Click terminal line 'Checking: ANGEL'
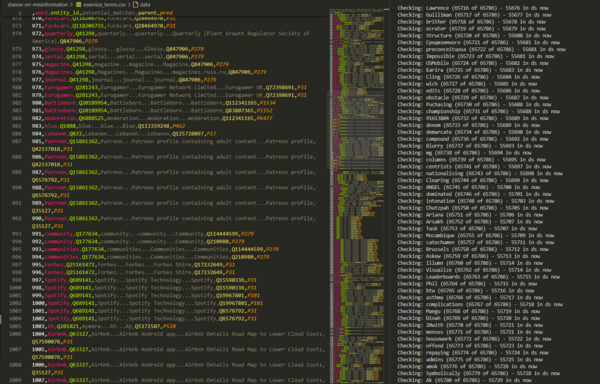The width and height of the screenshot is (600, 384). tap(468, 187)
